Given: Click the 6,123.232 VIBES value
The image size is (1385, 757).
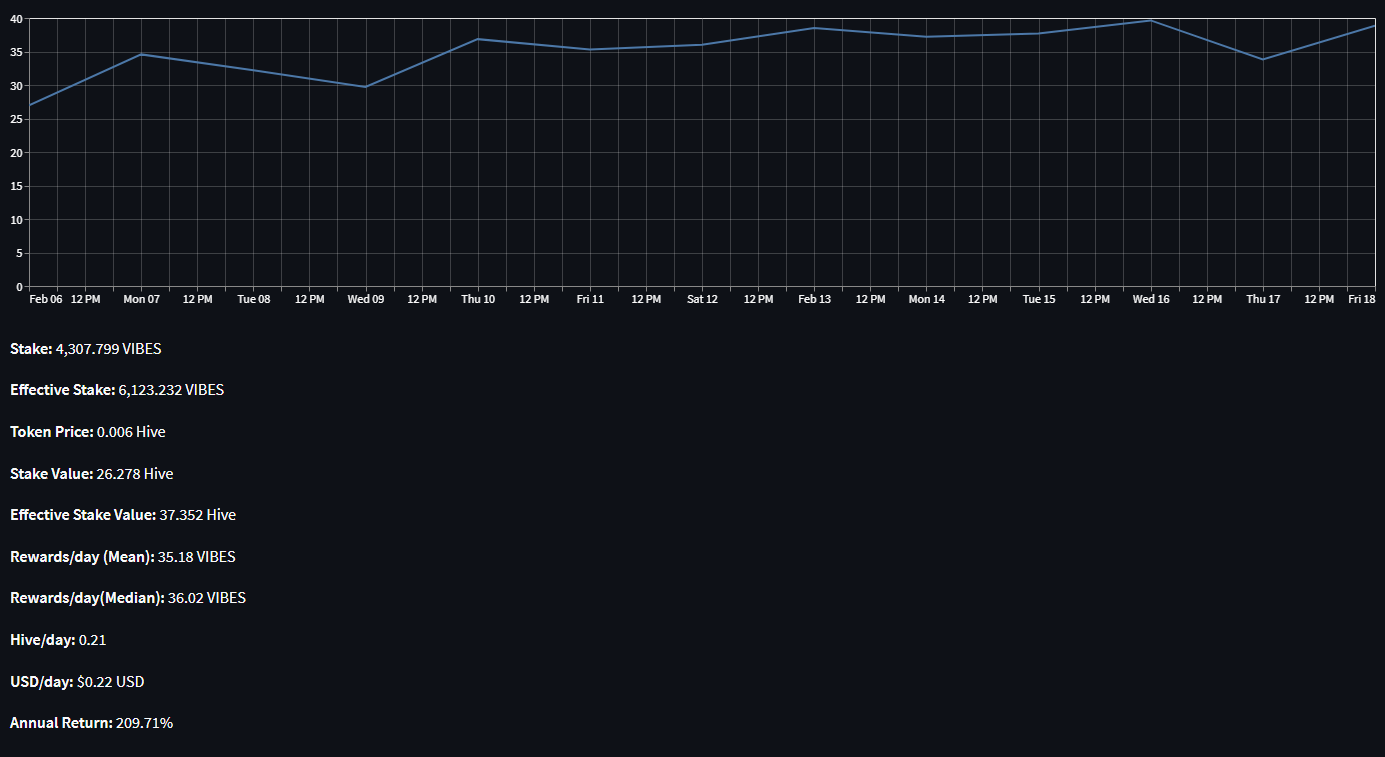Looking at the screenshot, I should [171, 390].
